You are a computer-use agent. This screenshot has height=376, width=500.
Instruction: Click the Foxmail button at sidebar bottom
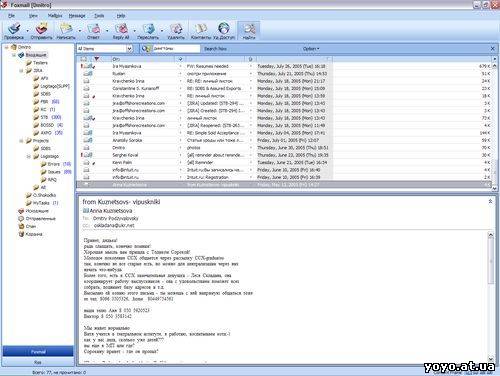coord(38,352)
